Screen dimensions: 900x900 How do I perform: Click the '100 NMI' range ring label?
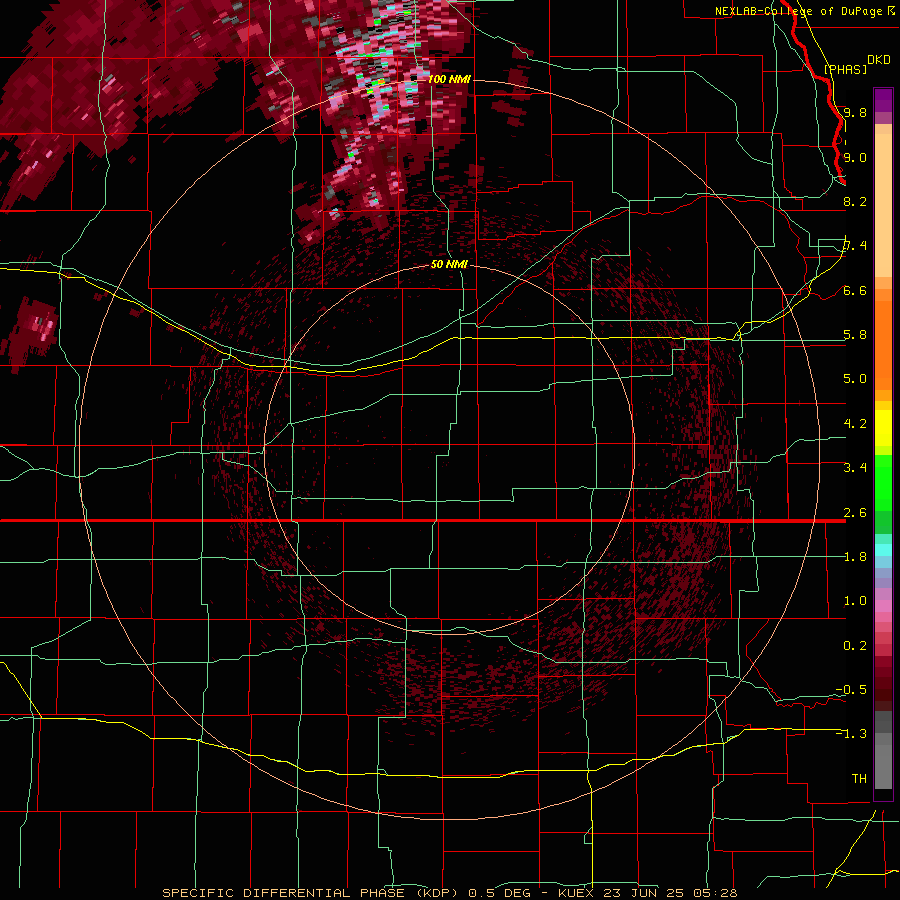(x=449, y=79)
